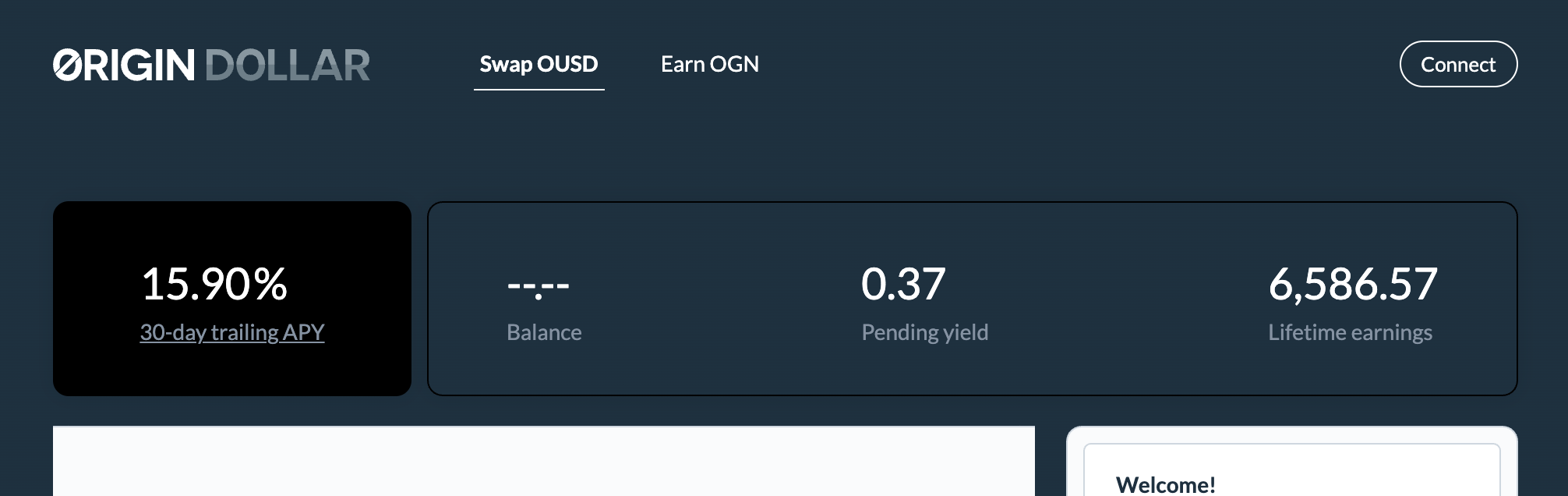The image size is (1568, 496).
Task: Select the black APY card showing 15.90%
Action: 231,297
